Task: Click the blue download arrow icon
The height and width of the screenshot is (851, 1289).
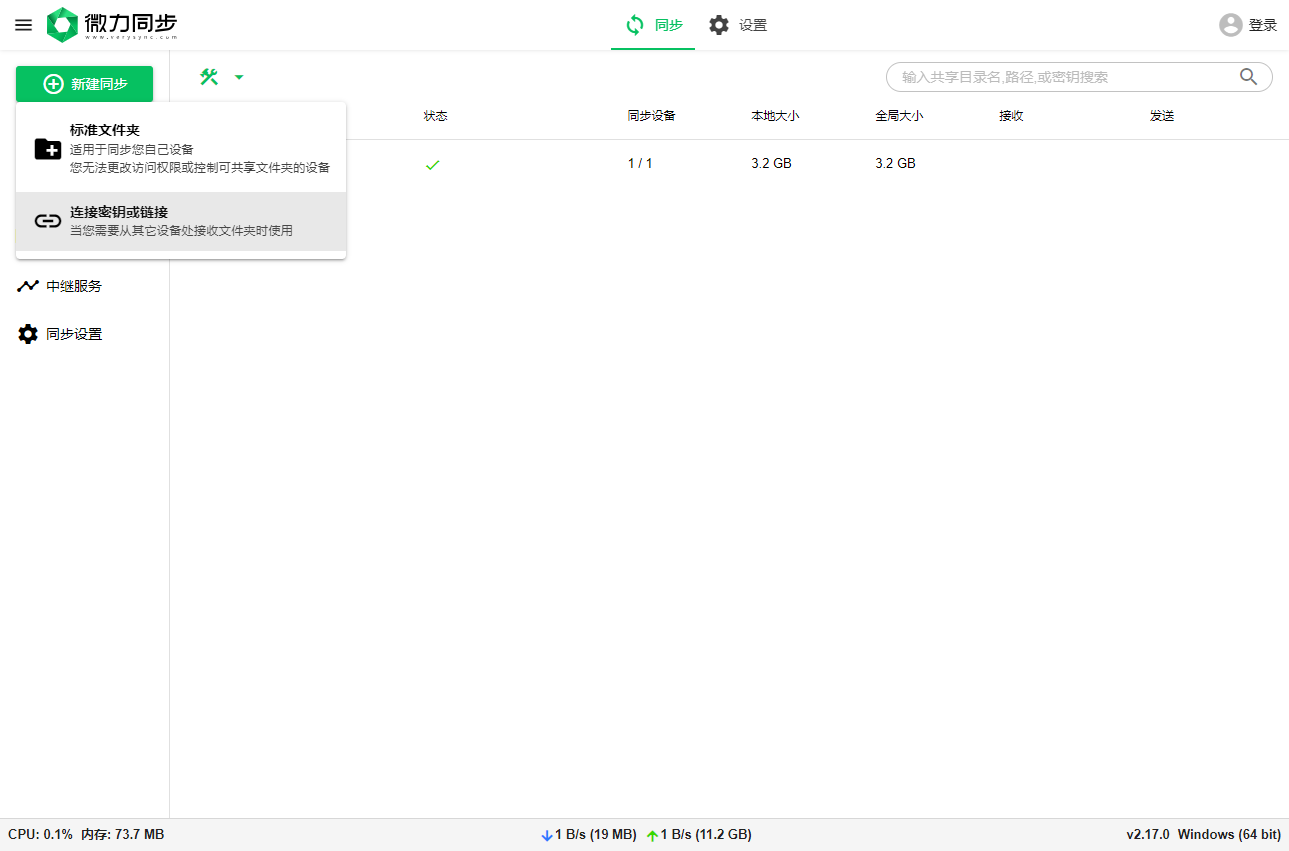Action: pyautogui.click(x=546, y=835)
